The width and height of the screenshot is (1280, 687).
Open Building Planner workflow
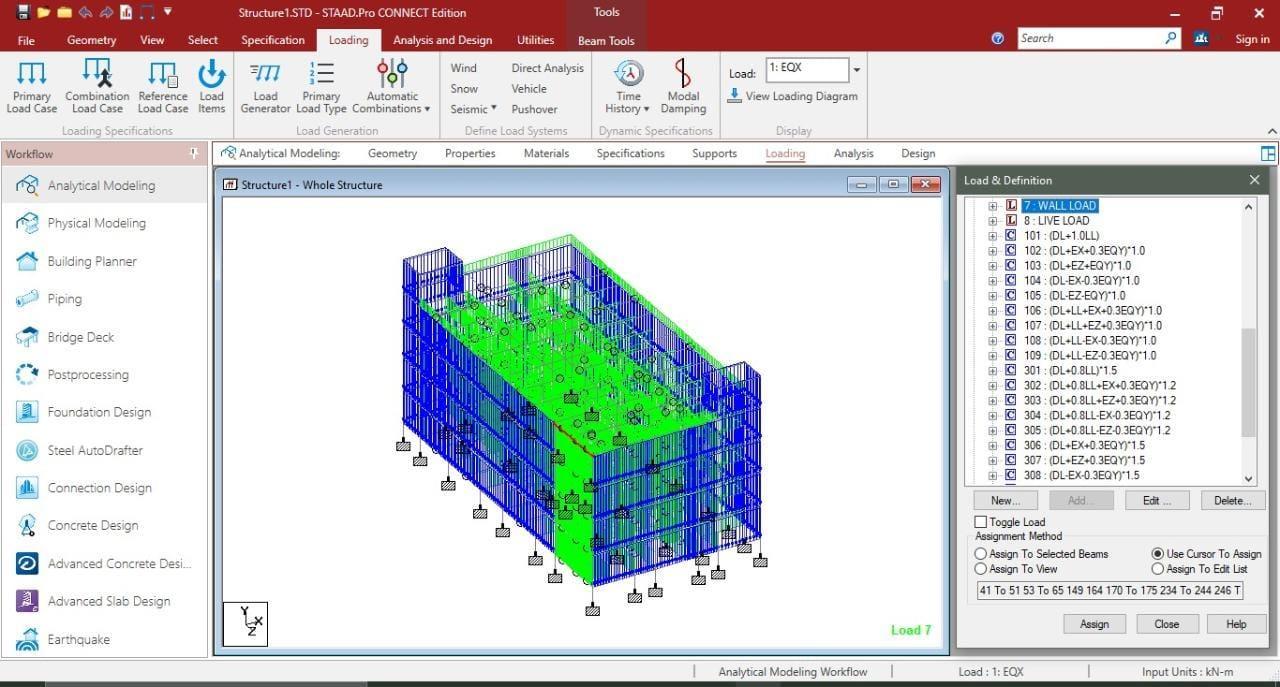coord(92,261)
